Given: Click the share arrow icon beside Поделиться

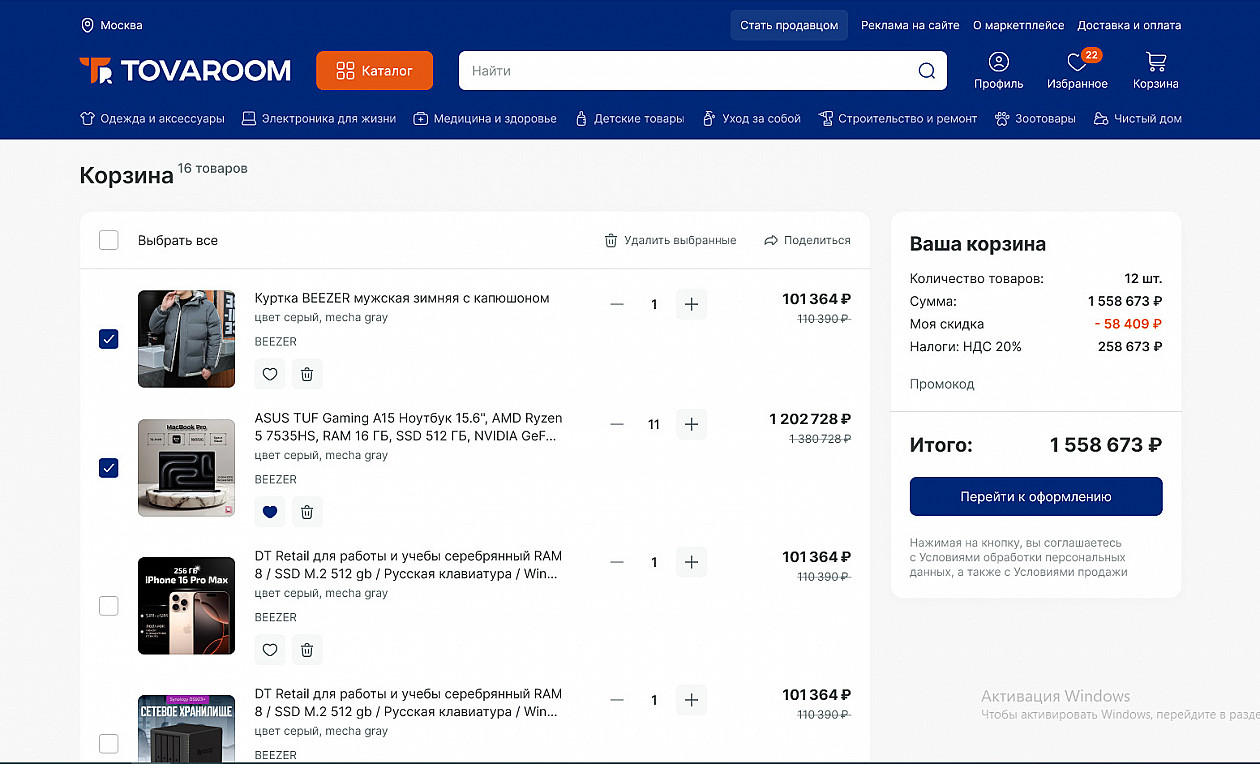Looking at the screenshot, I should [x=771, y=240].
